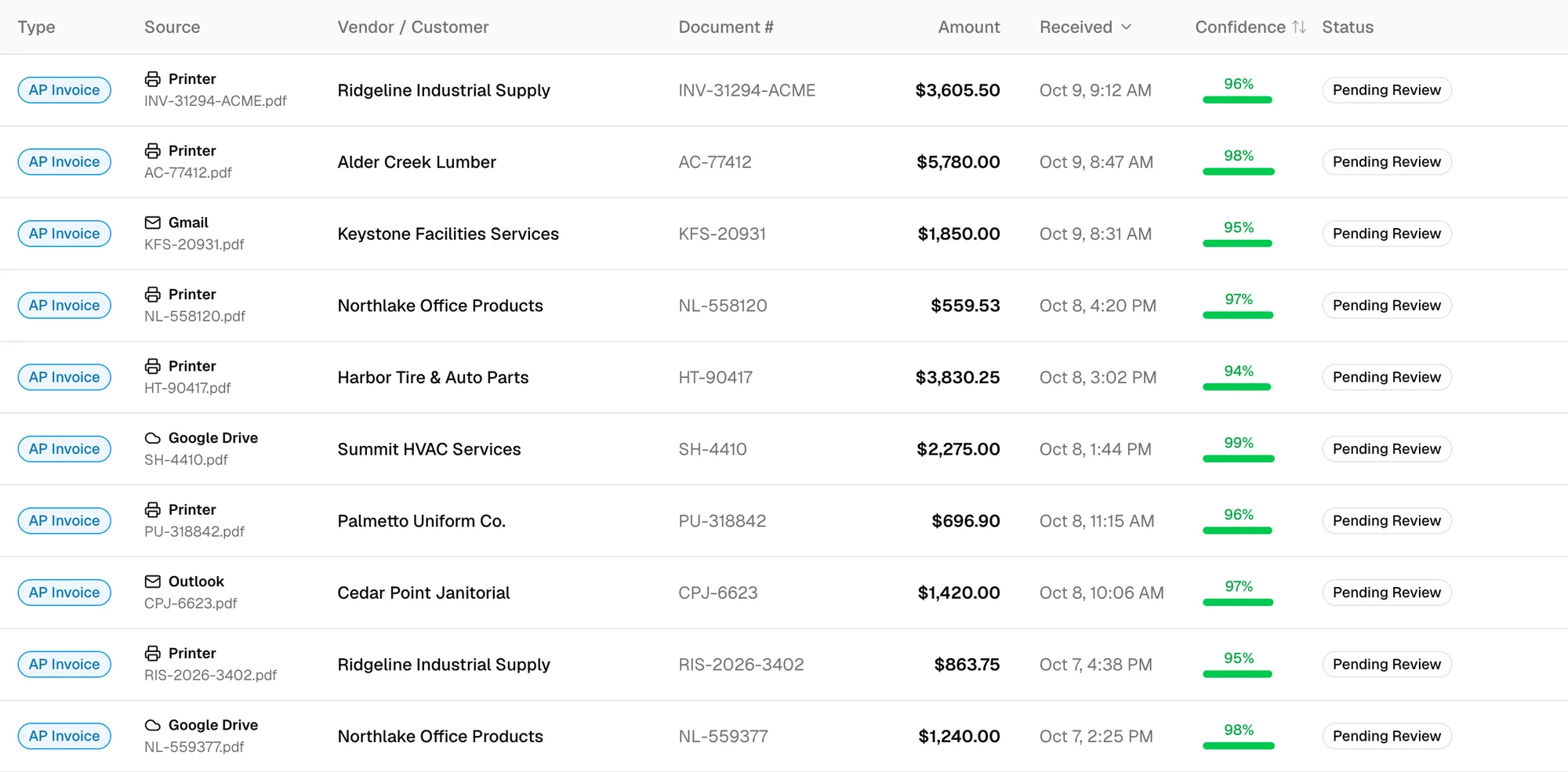Click vendor name Harbor Tire & Auto Parts

point(434,377)
